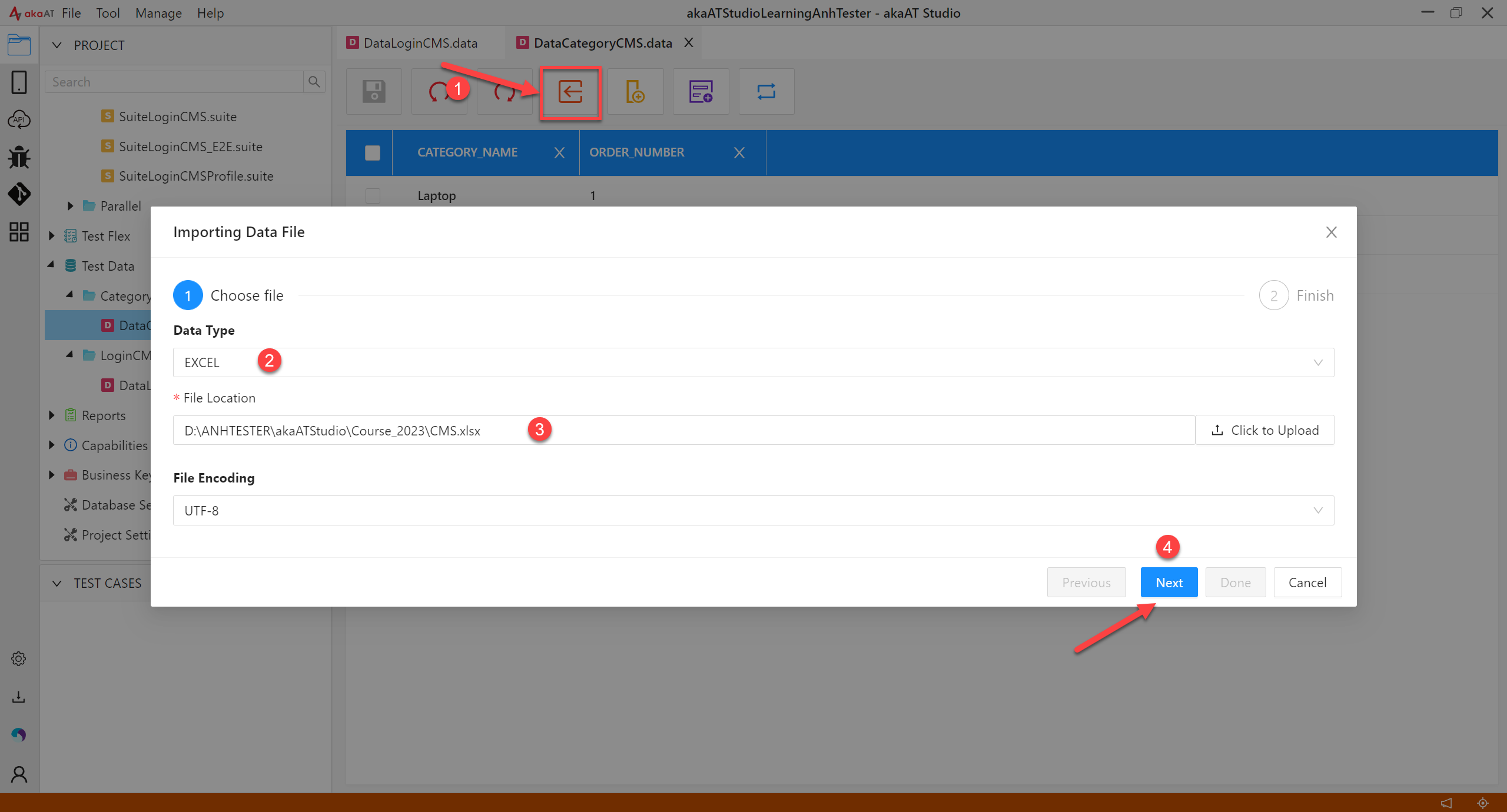Select the Choose file step 1
The image size is (1507, 812).
[228, 295]
